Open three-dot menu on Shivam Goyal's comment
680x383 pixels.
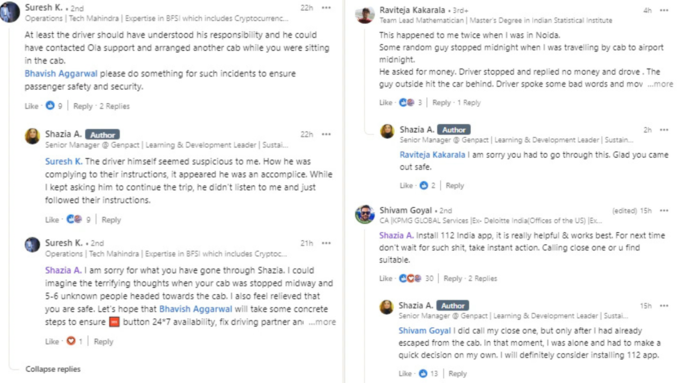pyautogui.click(x=664, y=210)
